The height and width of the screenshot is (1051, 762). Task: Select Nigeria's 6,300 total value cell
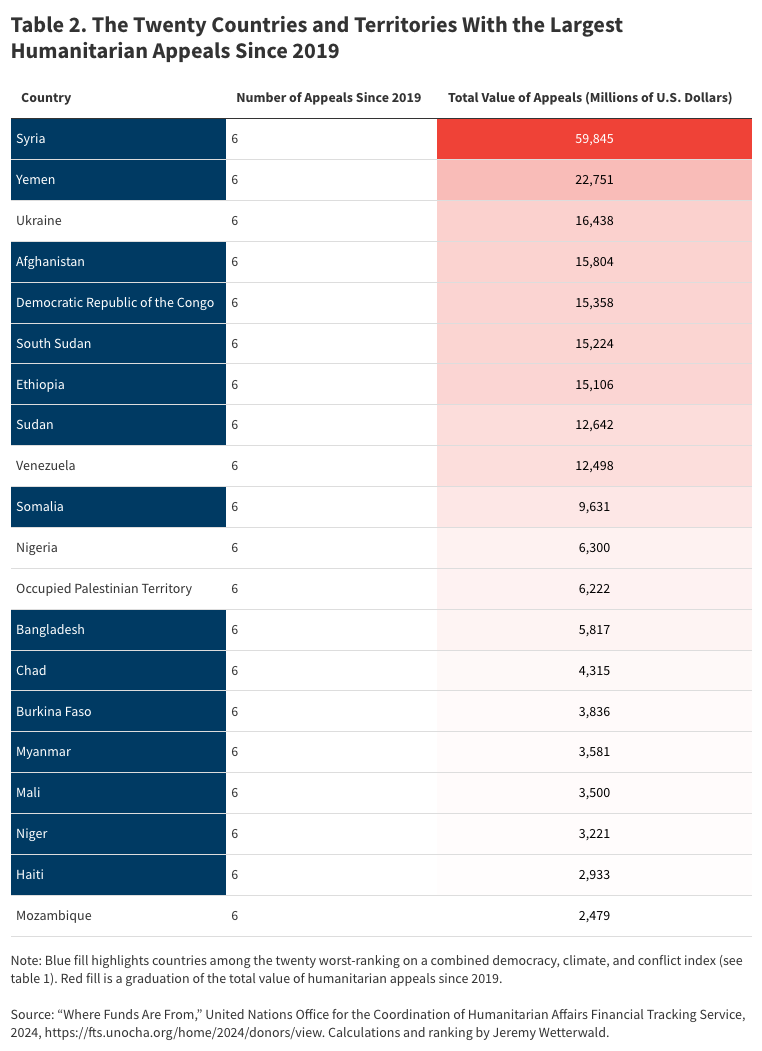point(594,547)
